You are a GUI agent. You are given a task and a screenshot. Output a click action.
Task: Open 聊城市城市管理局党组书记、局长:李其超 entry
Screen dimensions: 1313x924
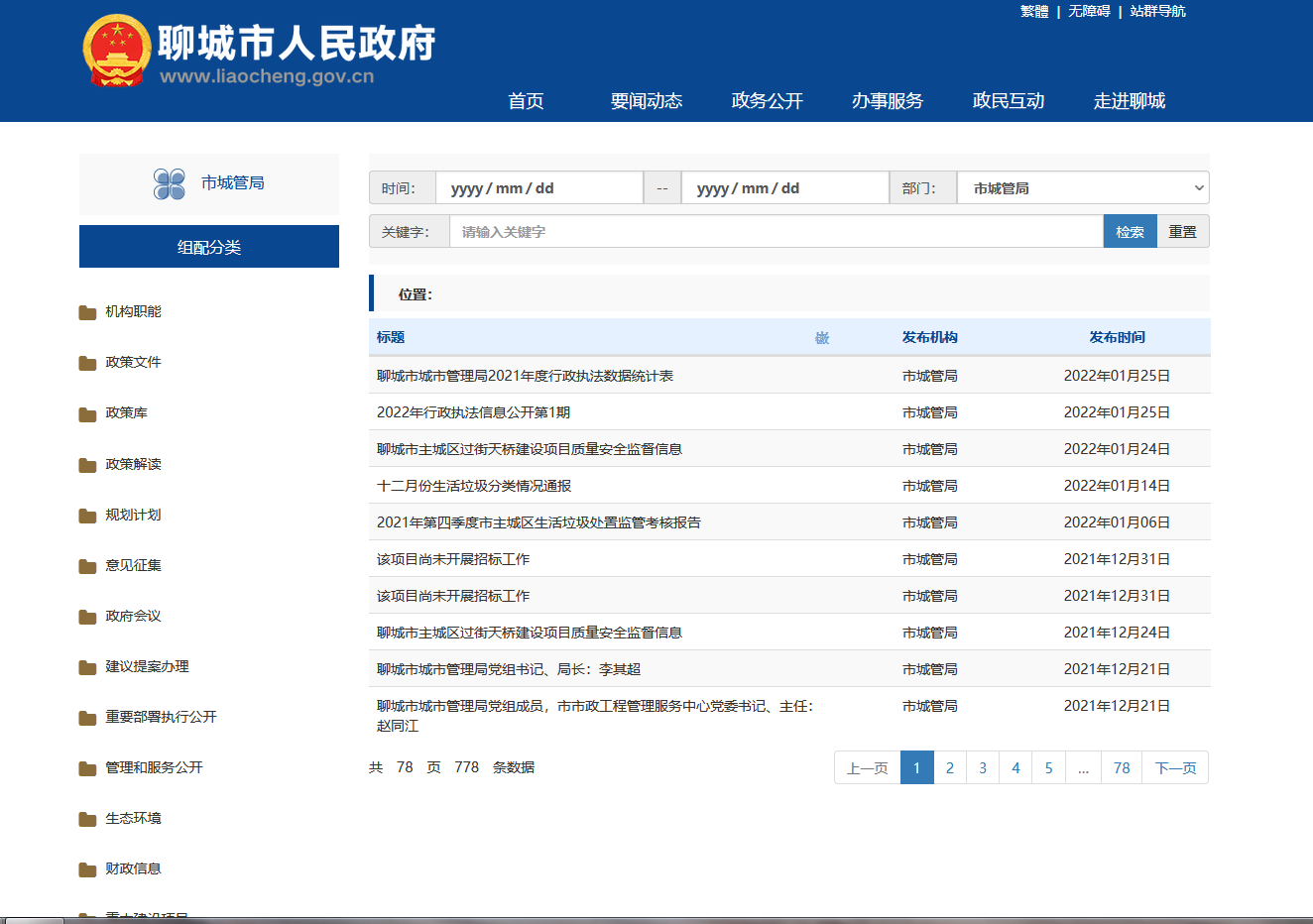pyautogui.click(x=509, y=669)
